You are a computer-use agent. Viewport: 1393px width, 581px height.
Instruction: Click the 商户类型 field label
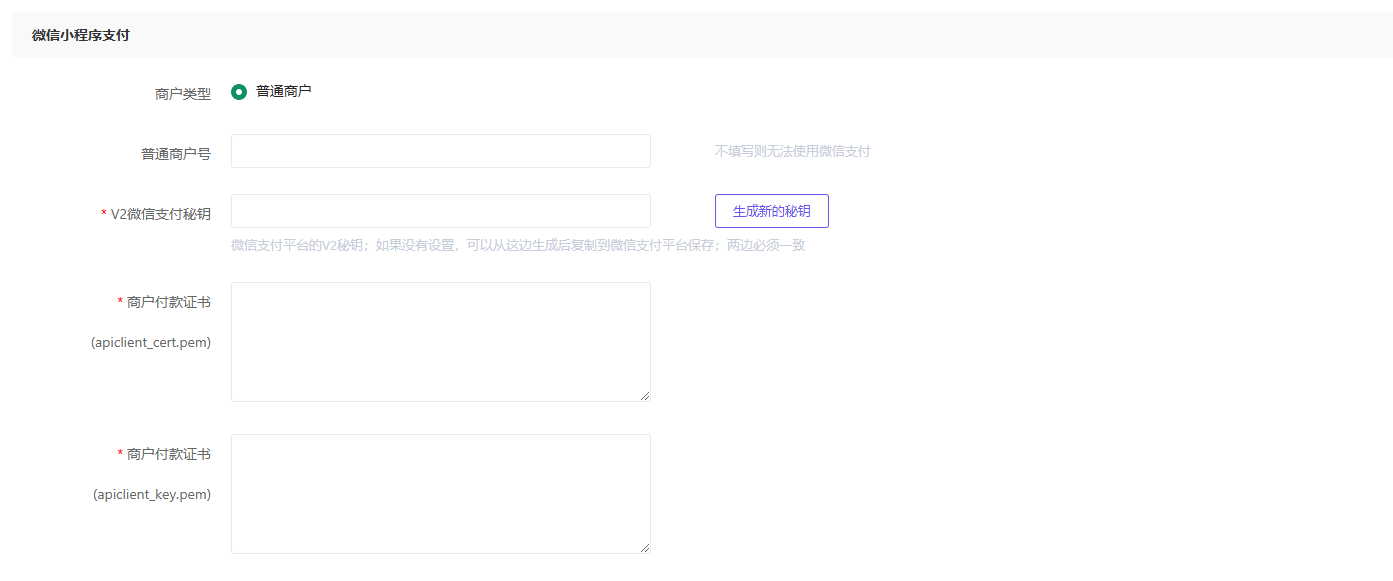[183, 94]
